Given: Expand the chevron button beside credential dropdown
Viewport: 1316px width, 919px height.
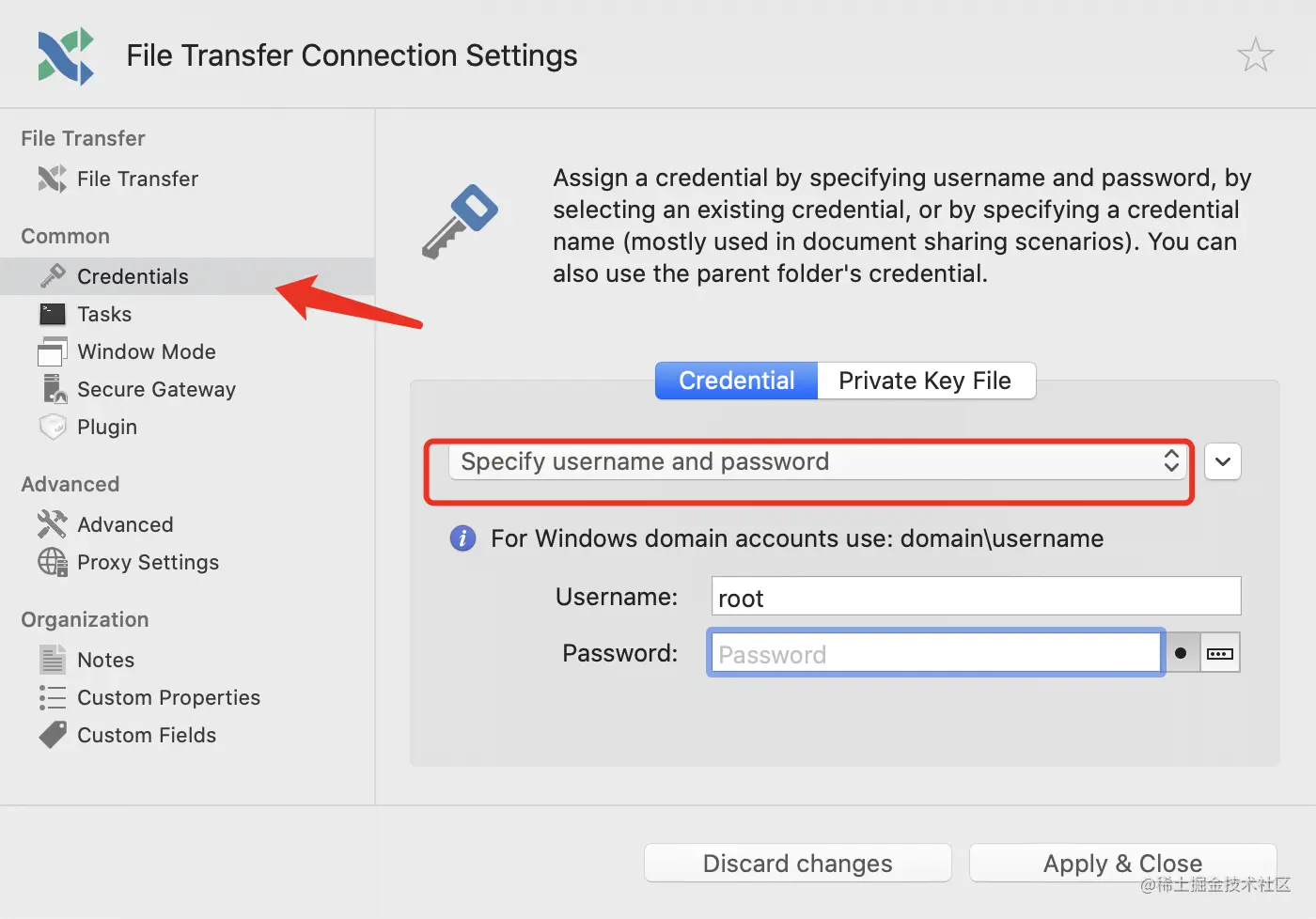Looking at the screenshot, I should (x=1222, y=461).
